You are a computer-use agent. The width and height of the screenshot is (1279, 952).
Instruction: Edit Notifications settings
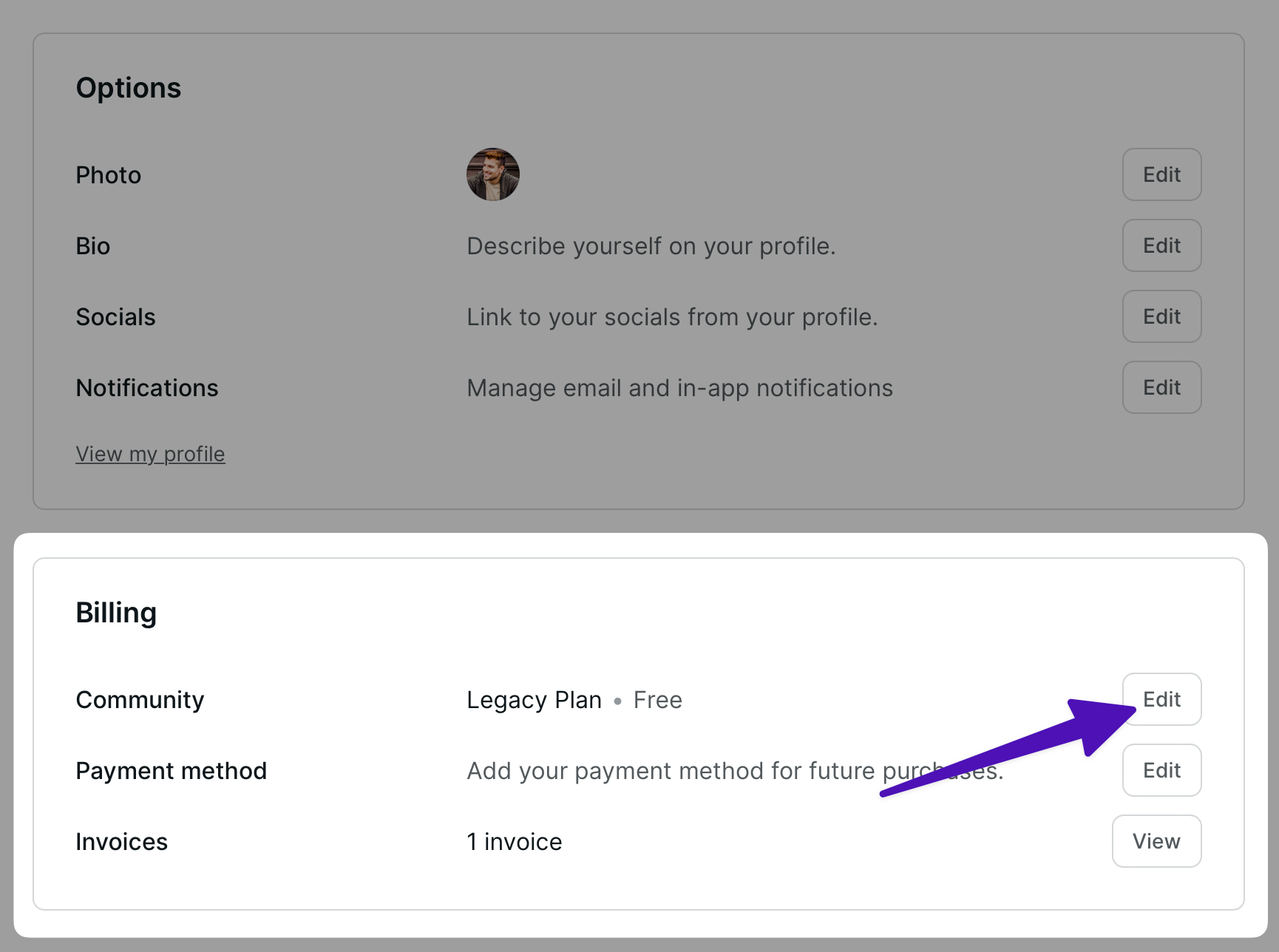click(1161, 387)
